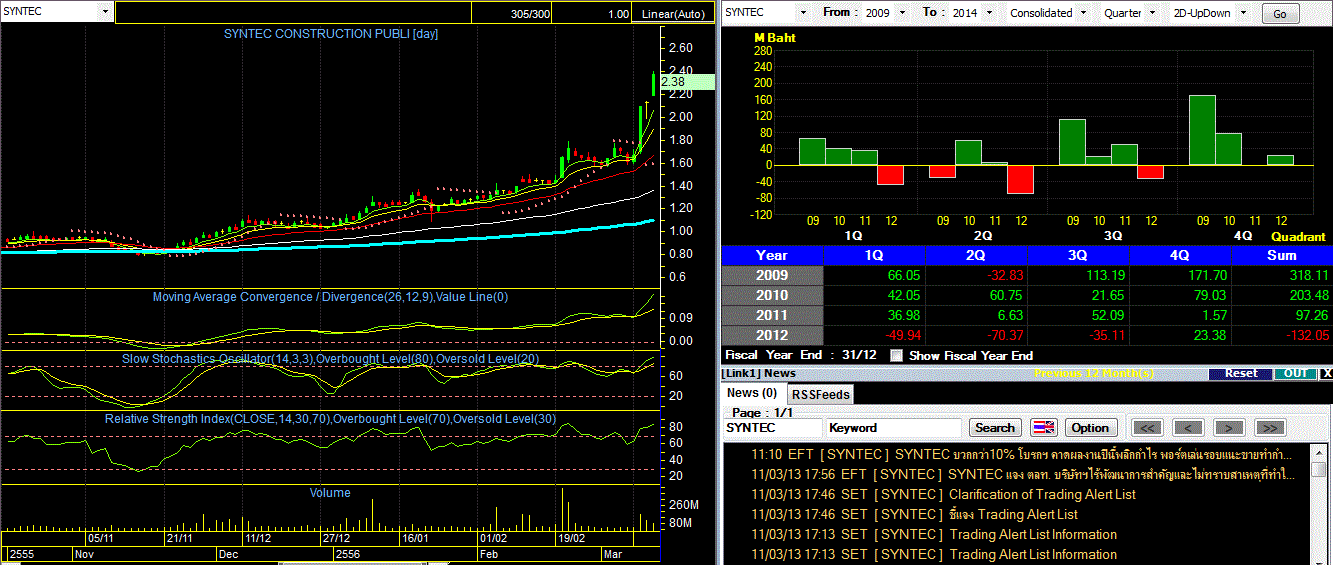Click the Search news button
Screen dimensions: 1333x565
[x=994, y=428]
